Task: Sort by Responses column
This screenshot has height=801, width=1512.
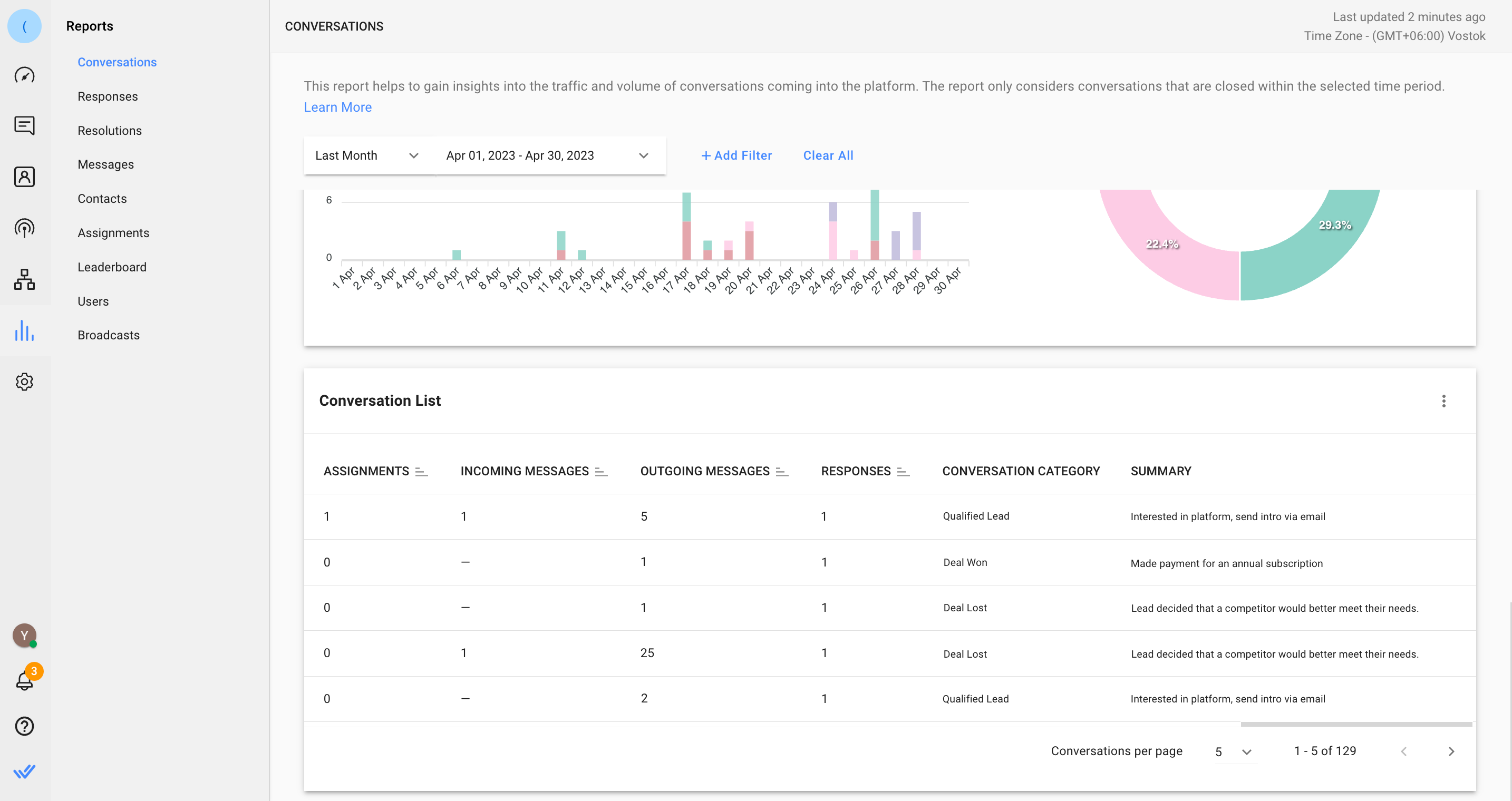Action: pos(903,471)
